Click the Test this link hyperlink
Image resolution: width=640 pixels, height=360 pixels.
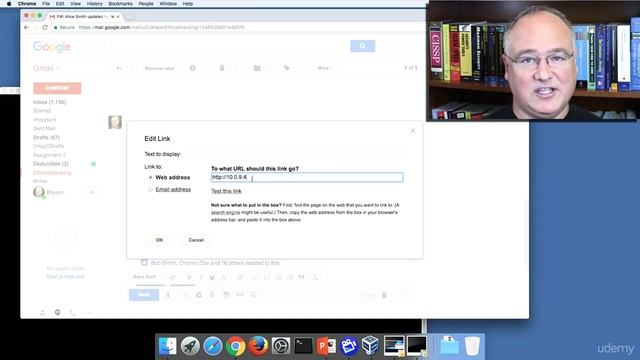[x=226, y=191]
